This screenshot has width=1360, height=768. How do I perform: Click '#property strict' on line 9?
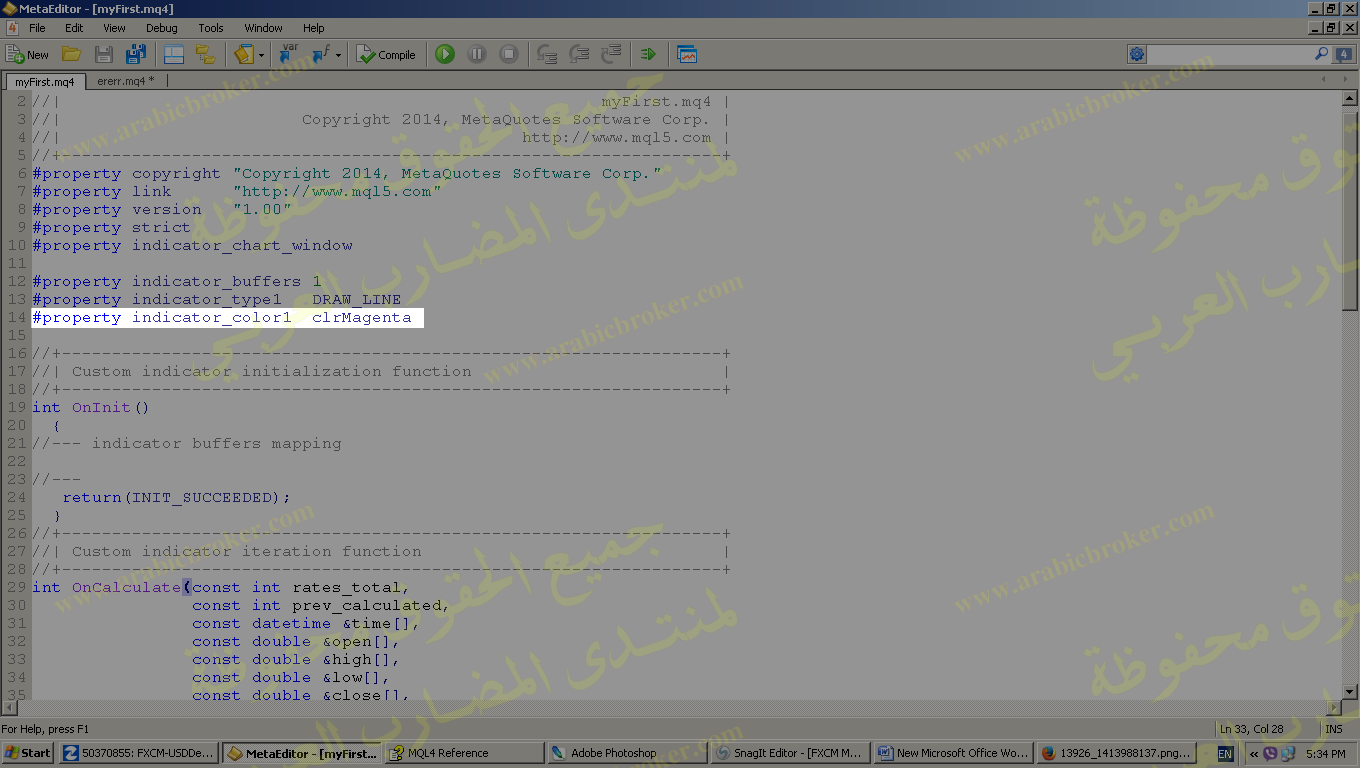pos(111,228)
